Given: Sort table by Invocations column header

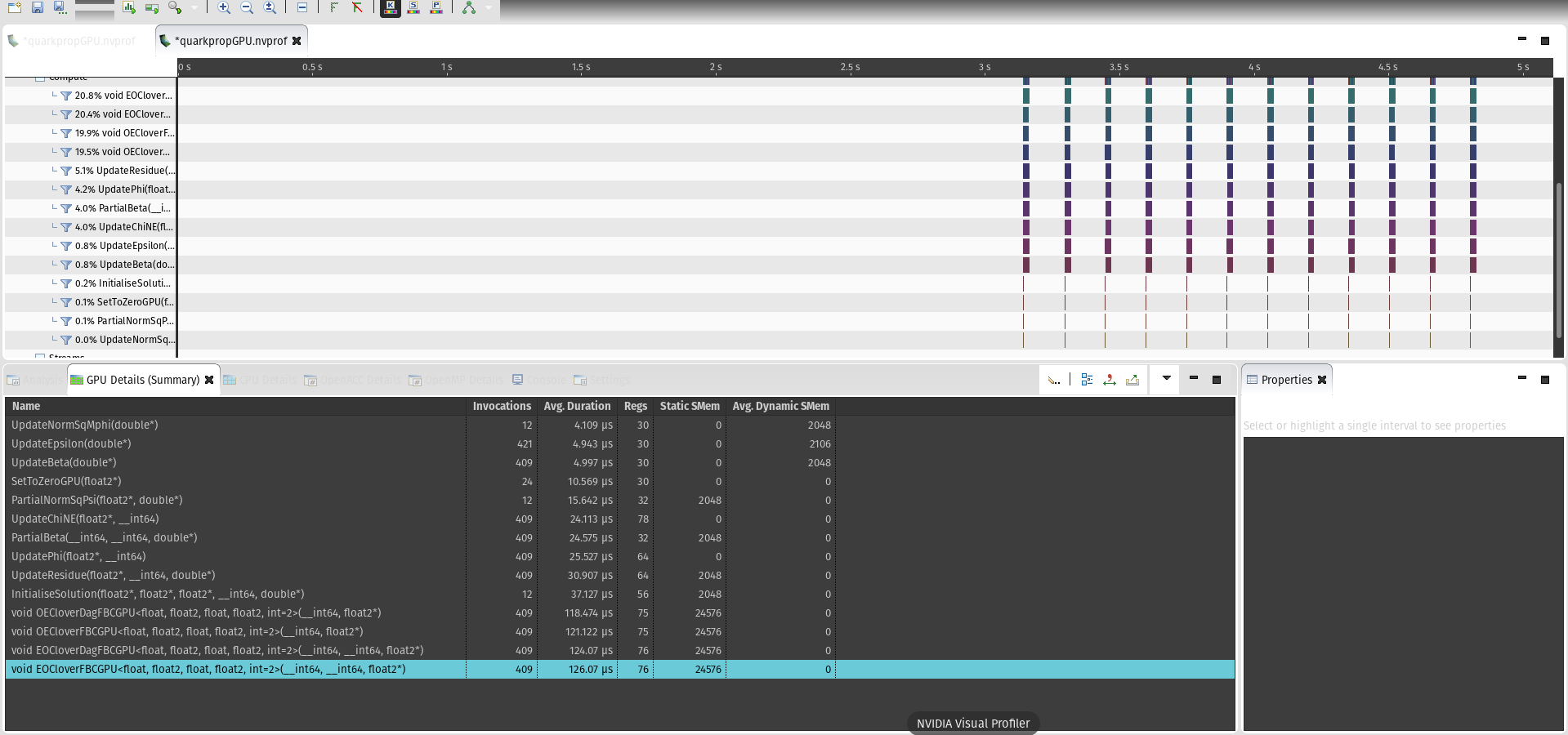Looking at the screenshot, I should [502, 406].
